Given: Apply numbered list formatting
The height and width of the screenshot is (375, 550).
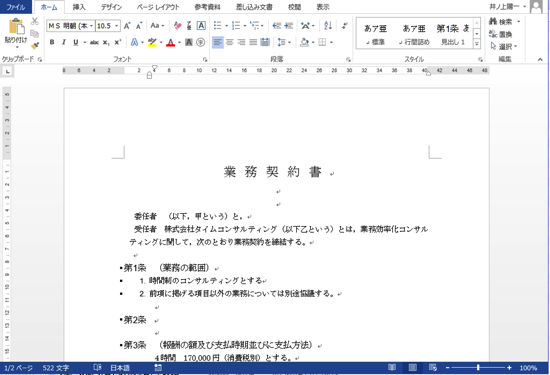Looking at the screenshot, I should point(236,26).
